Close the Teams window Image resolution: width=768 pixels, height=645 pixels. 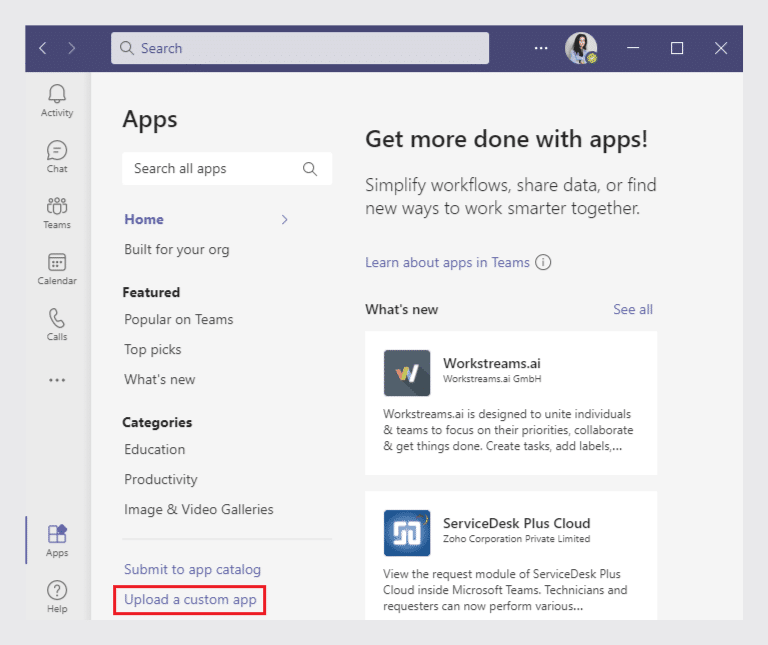tap(720, 48)
